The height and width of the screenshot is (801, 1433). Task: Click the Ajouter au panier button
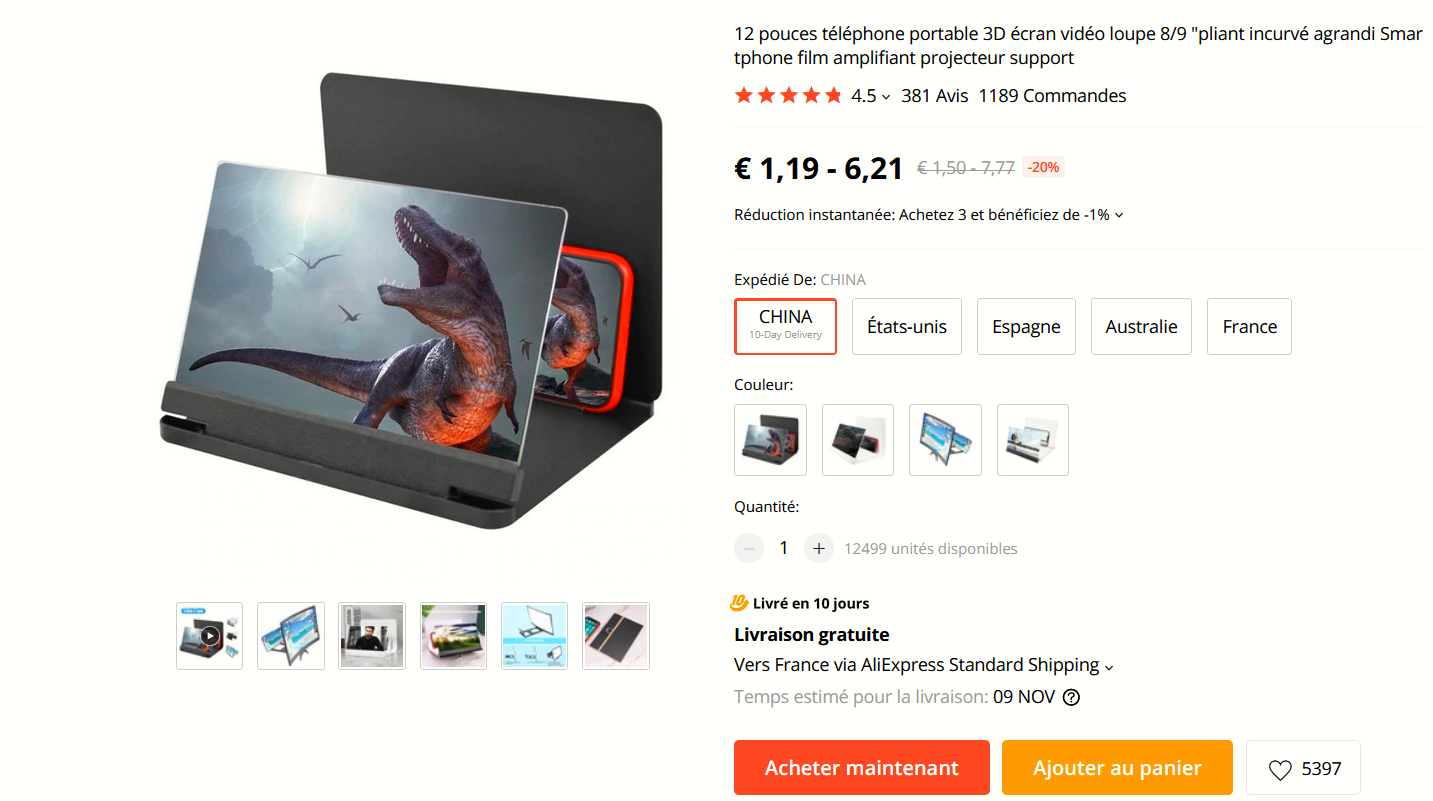[x=1117, y=767]
